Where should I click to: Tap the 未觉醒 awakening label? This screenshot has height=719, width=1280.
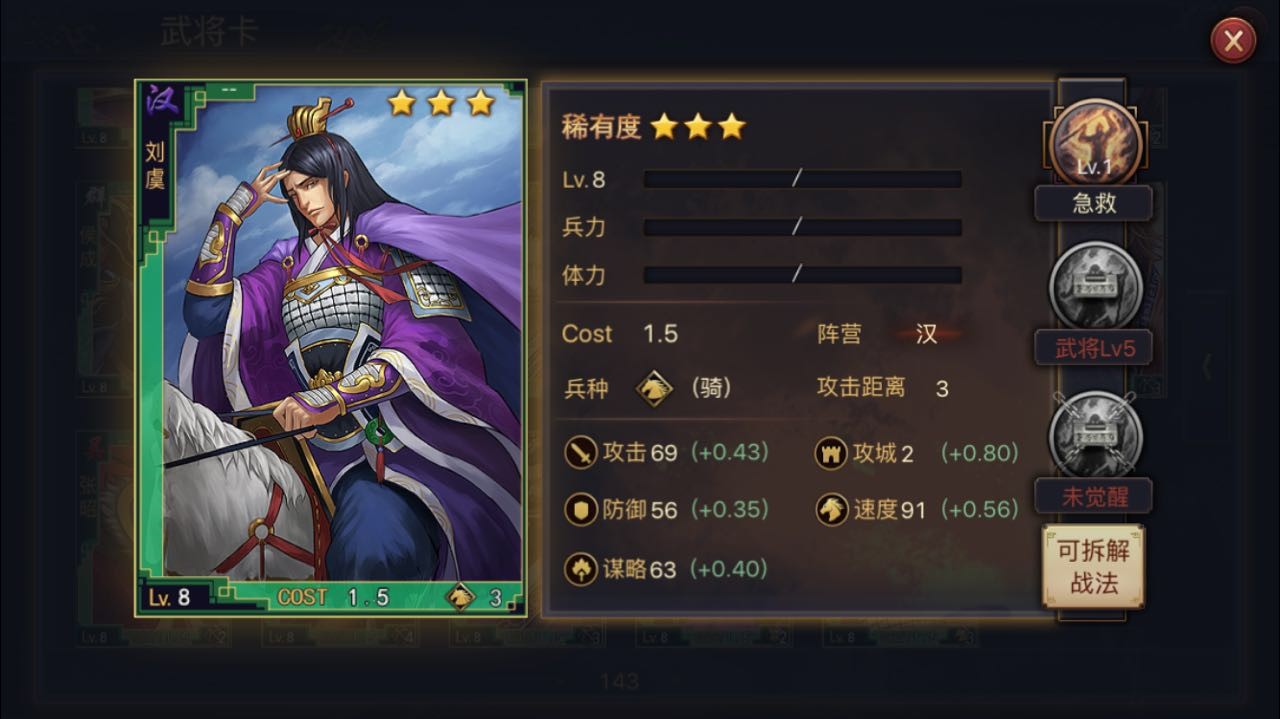(x=1093, y=496)
